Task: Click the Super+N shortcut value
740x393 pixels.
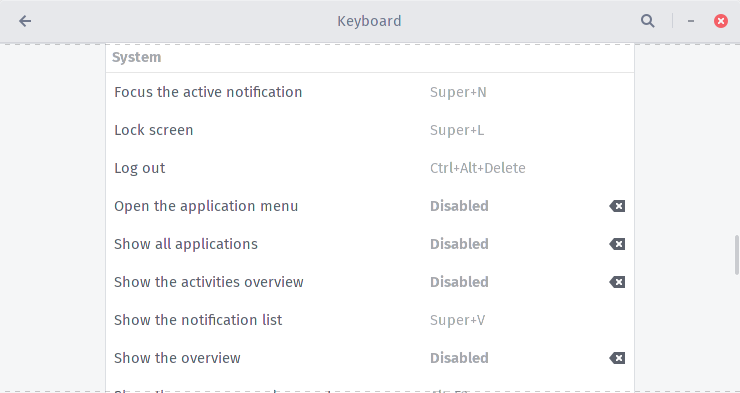Action: tap(458, 92)
